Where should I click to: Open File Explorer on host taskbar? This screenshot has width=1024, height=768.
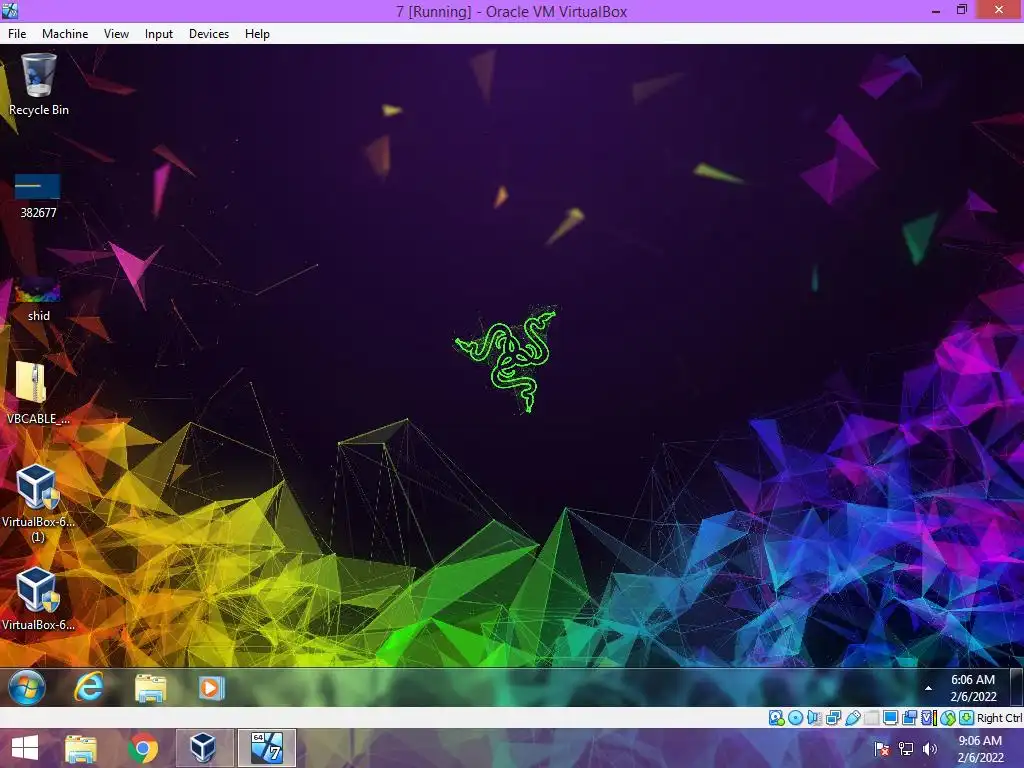(81, 748)
